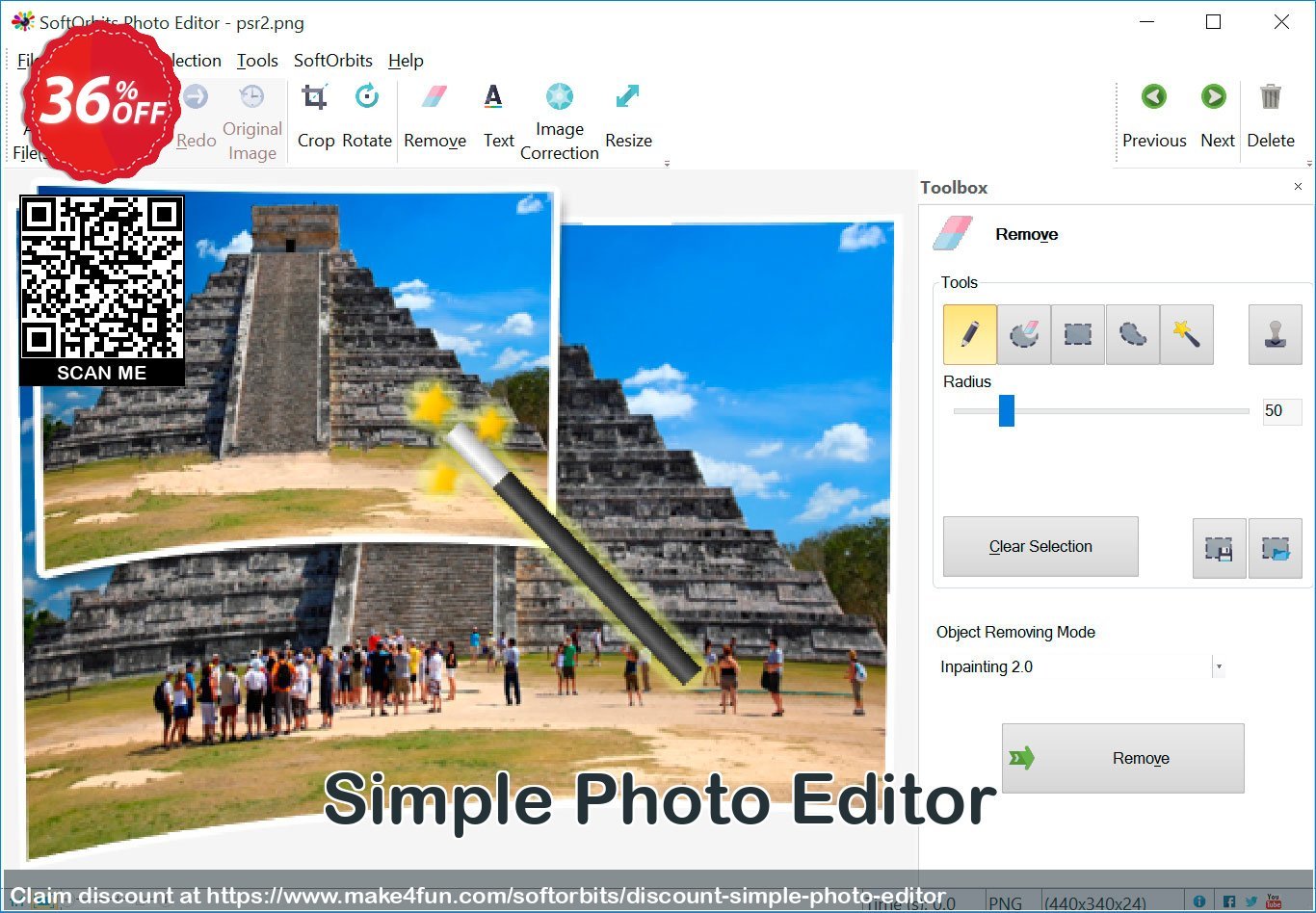Select the Rectangular selection tool
Image resolution: width=1316 pixels, height=913 pixels.
(1078, 334)
